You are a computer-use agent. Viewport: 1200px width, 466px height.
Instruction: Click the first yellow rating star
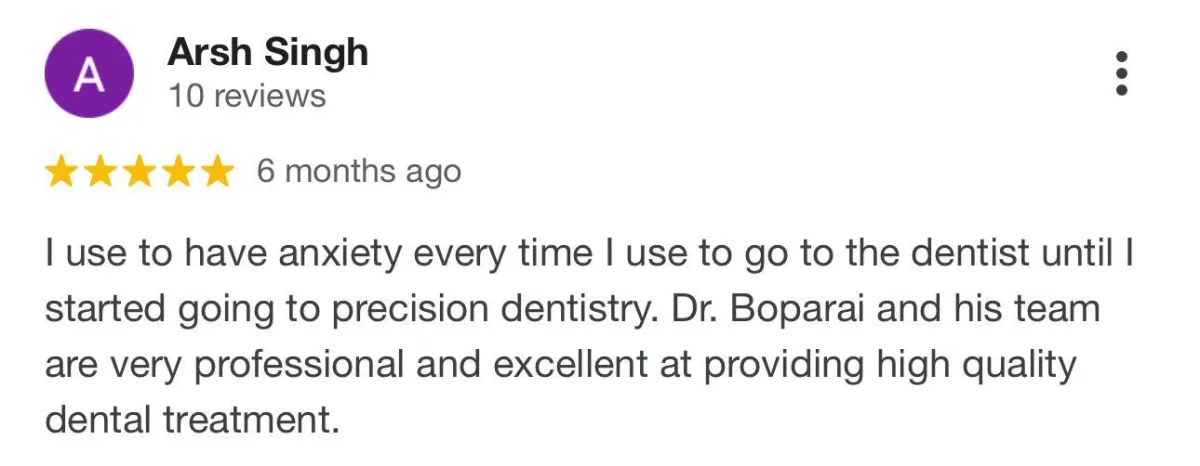point(62,172)
